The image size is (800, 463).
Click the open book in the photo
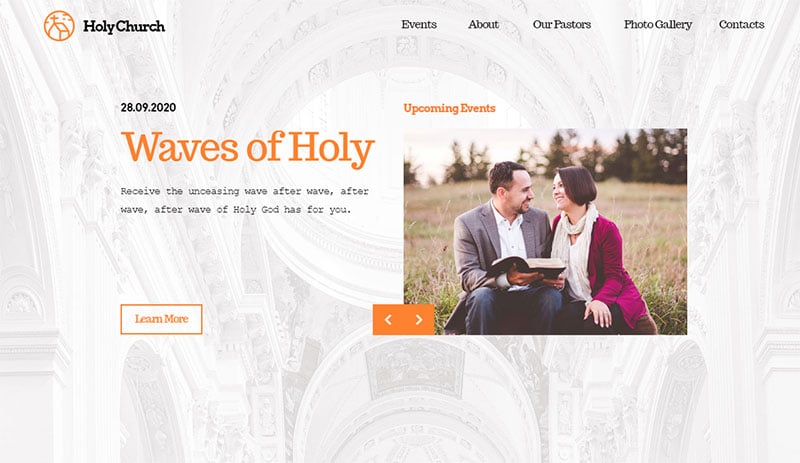pos(529,266)
